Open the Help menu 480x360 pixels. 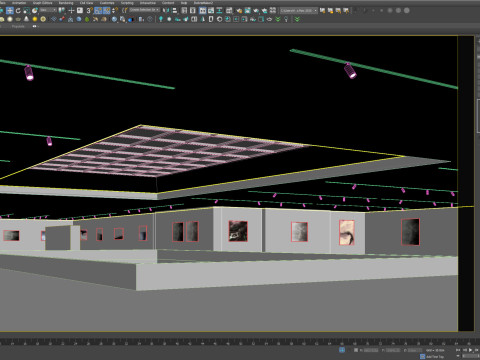point(184,3)
